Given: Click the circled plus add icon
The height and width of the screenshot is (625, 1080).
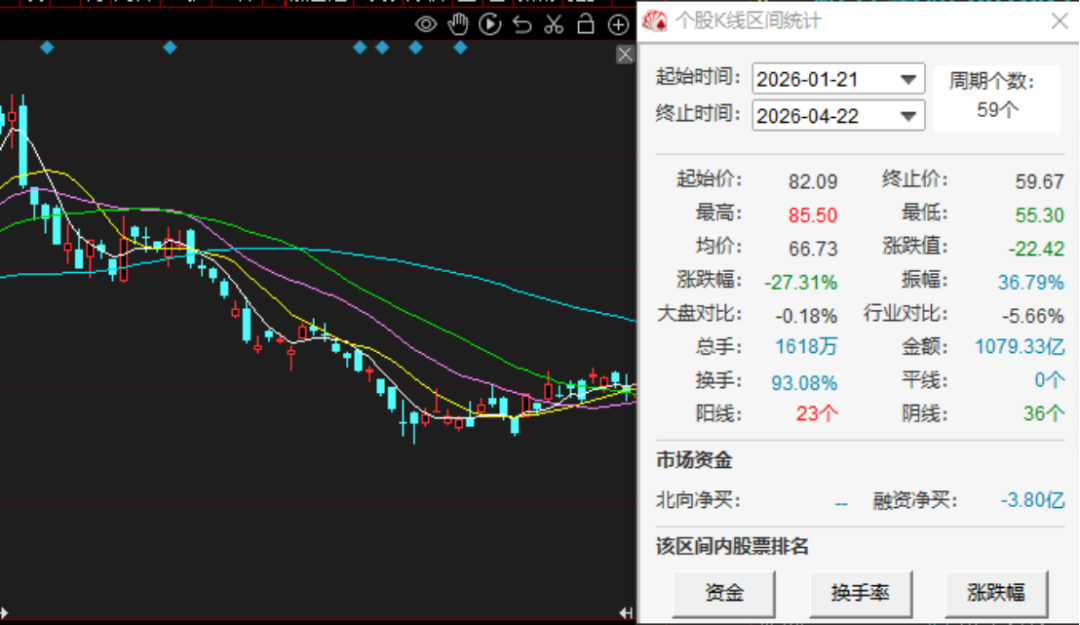Looking at the screenshot, I should pos(618,25).
